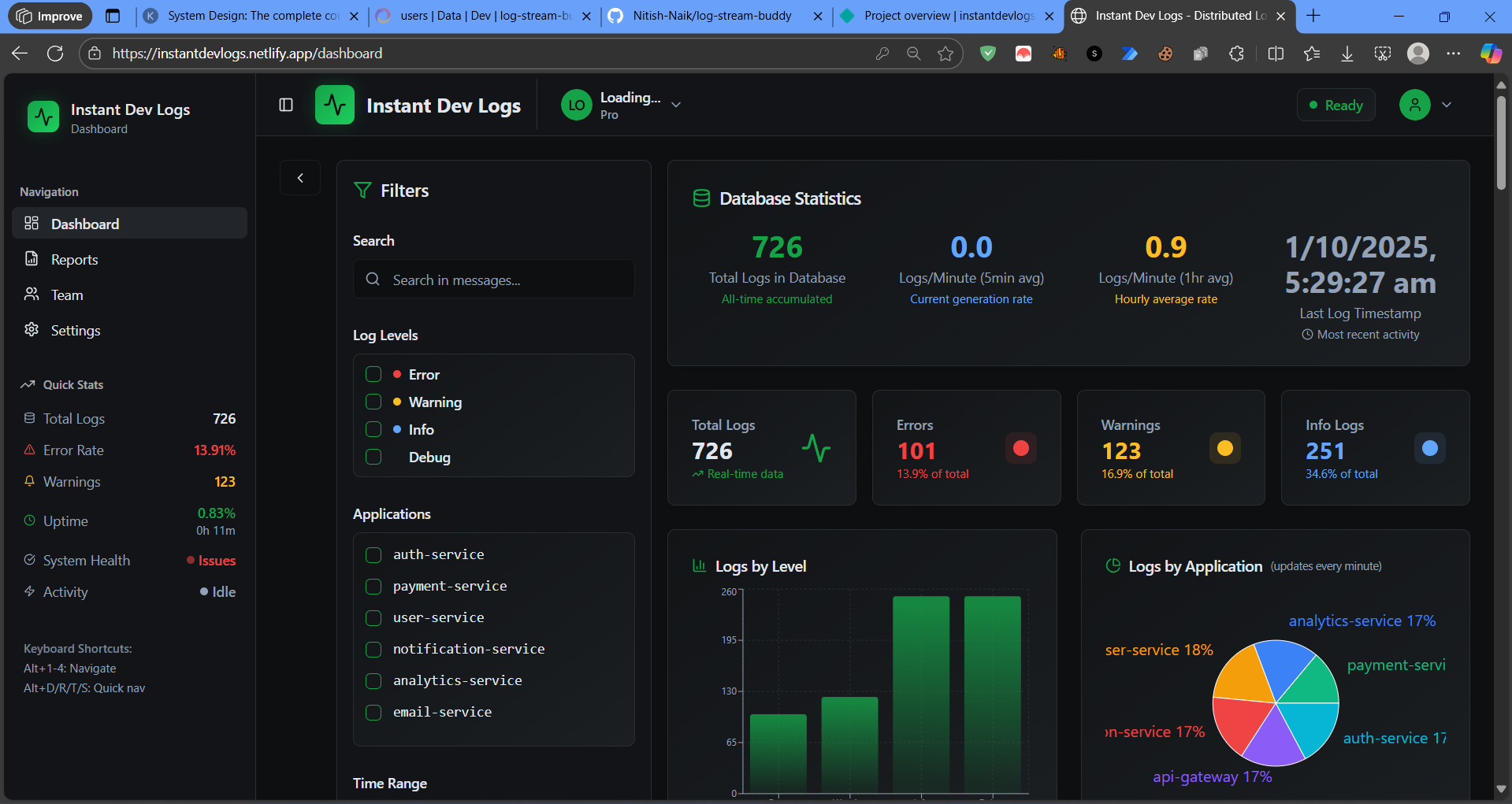Click the yellow dot icon in Warnings card
Viewport: 1512px width, 804px height.
point(1225,448)
